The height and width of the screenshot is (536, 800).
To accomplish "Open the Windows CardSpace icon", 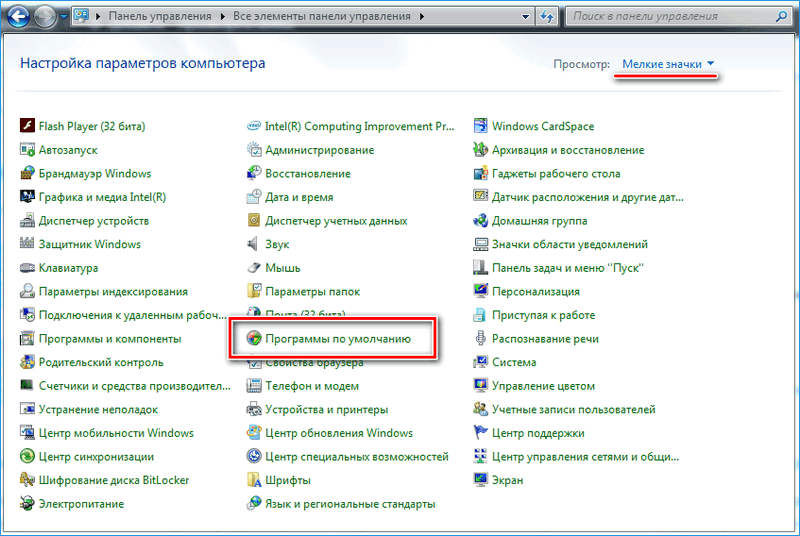I will [481, 126].
